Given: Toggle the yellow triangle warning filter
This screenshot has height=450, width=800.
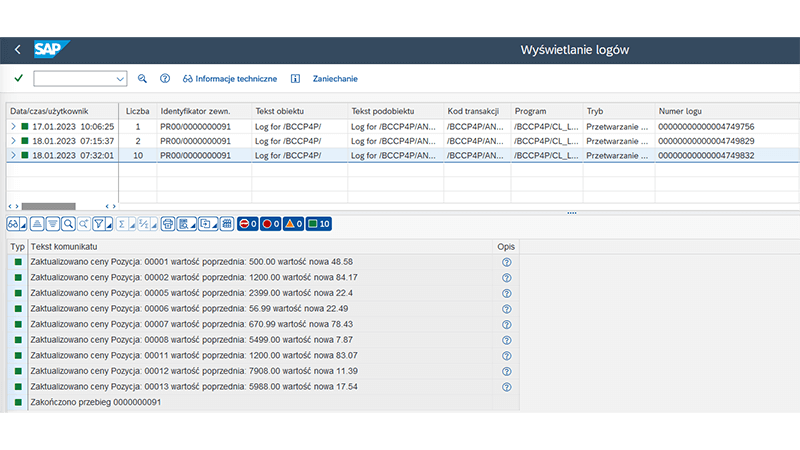Looking at the screenshot, I should [294, 223].
